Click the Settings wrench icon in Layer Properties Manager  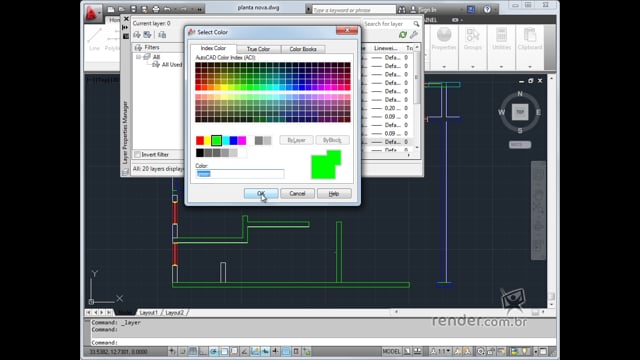point(414,35)
